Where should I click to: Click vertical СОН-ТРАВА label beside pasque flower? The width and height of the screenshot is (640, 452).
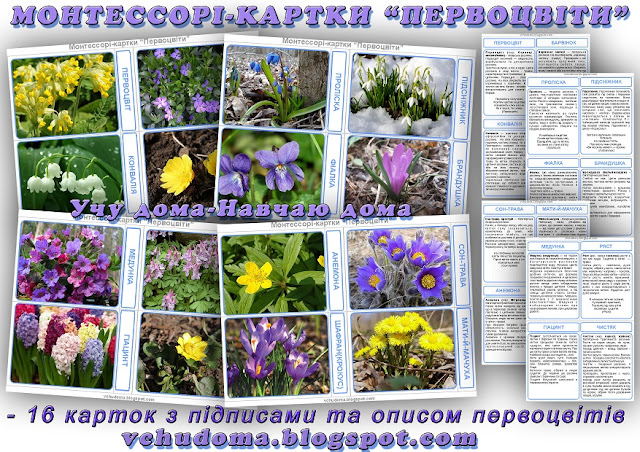click(461, 265)
